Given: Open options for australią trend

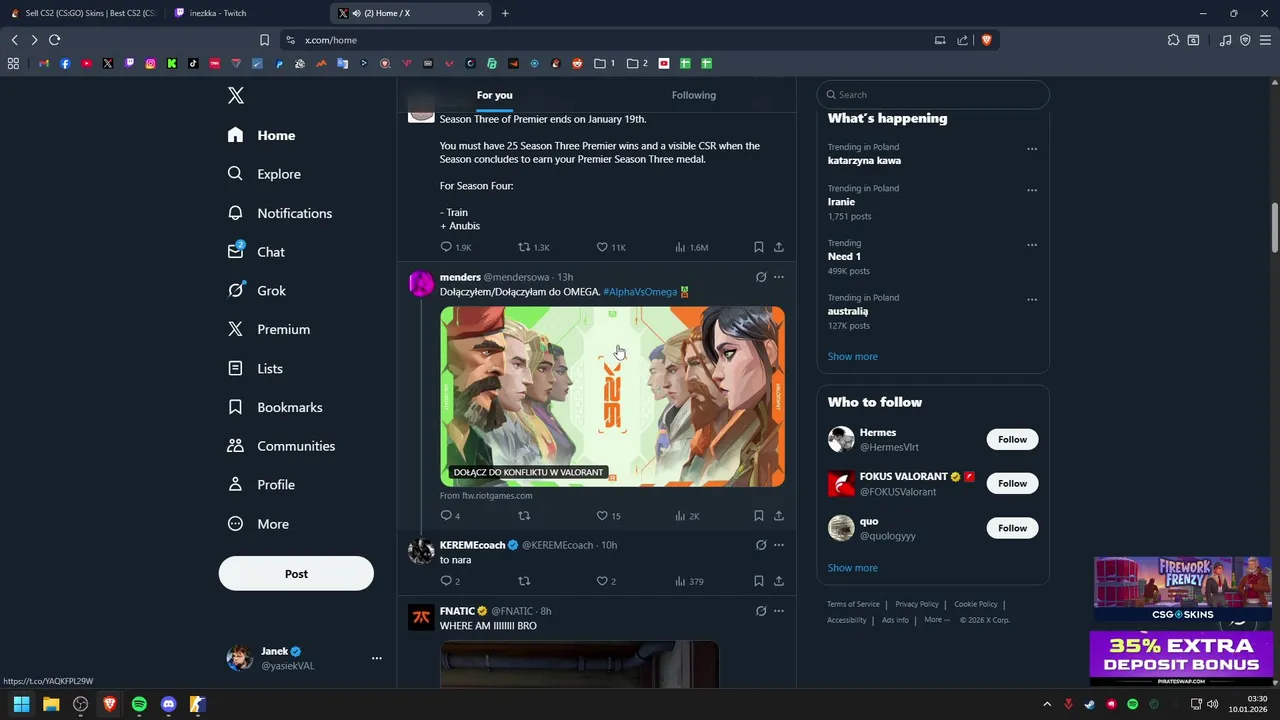Looking at the screenshot, I should click(x=1032, y=299).
